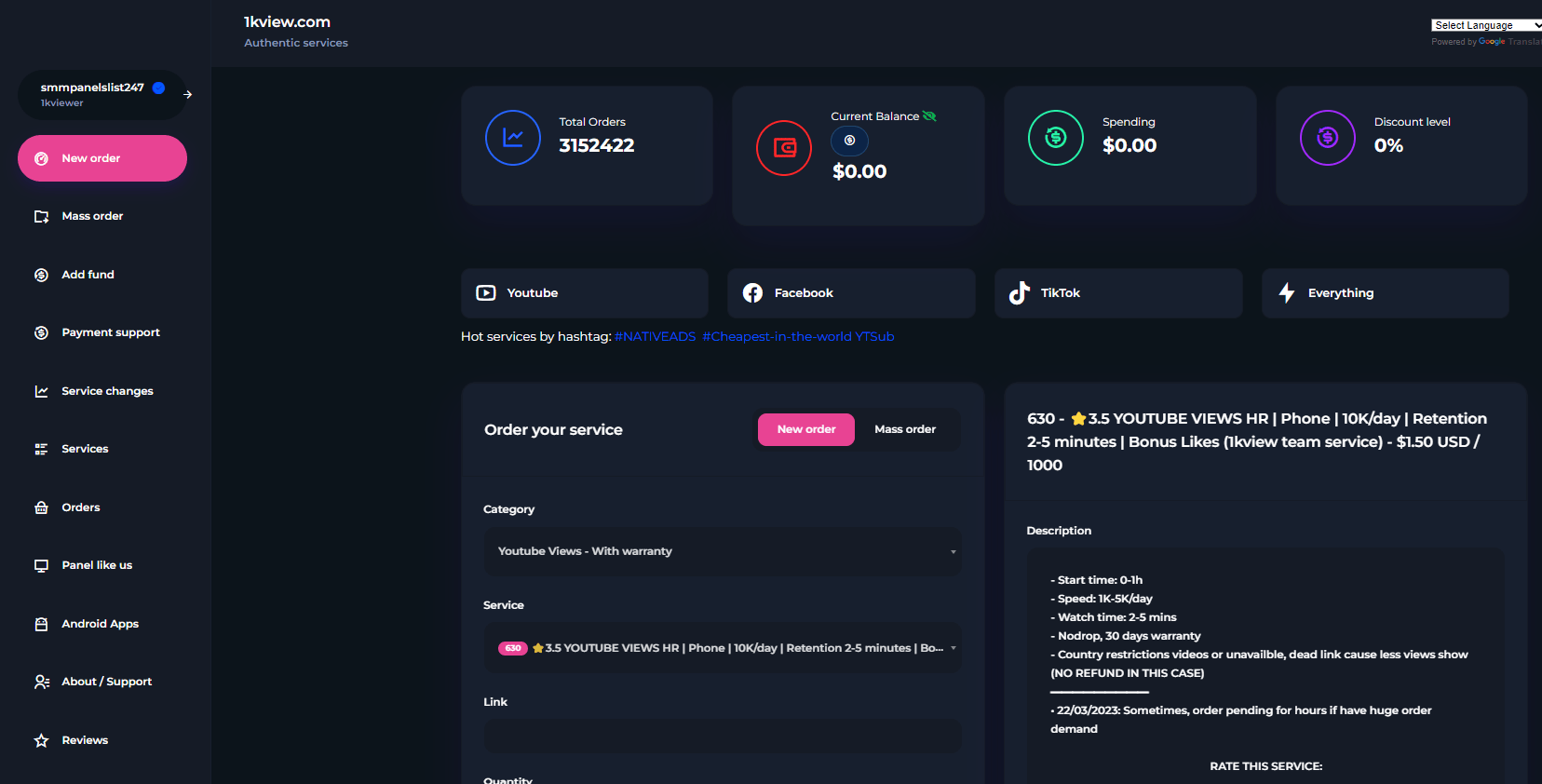
Task: Switch to Mass order toggle in order form
Action: (904, 429)
